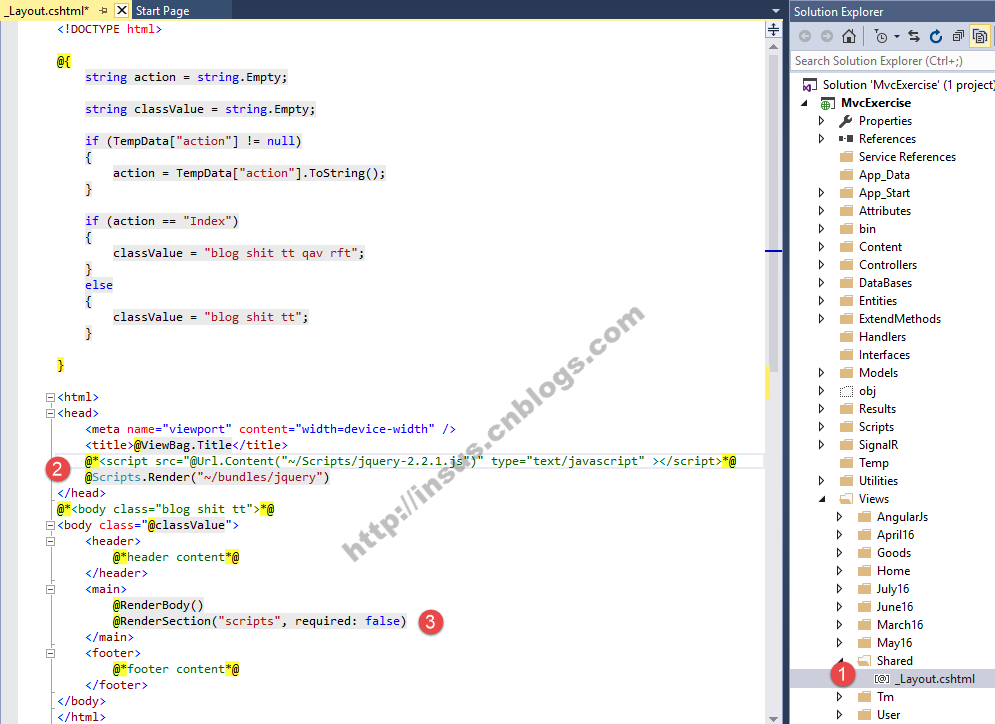
Task: Click the editor scrollbar up arrow
Action: click(x=773, y=46)
